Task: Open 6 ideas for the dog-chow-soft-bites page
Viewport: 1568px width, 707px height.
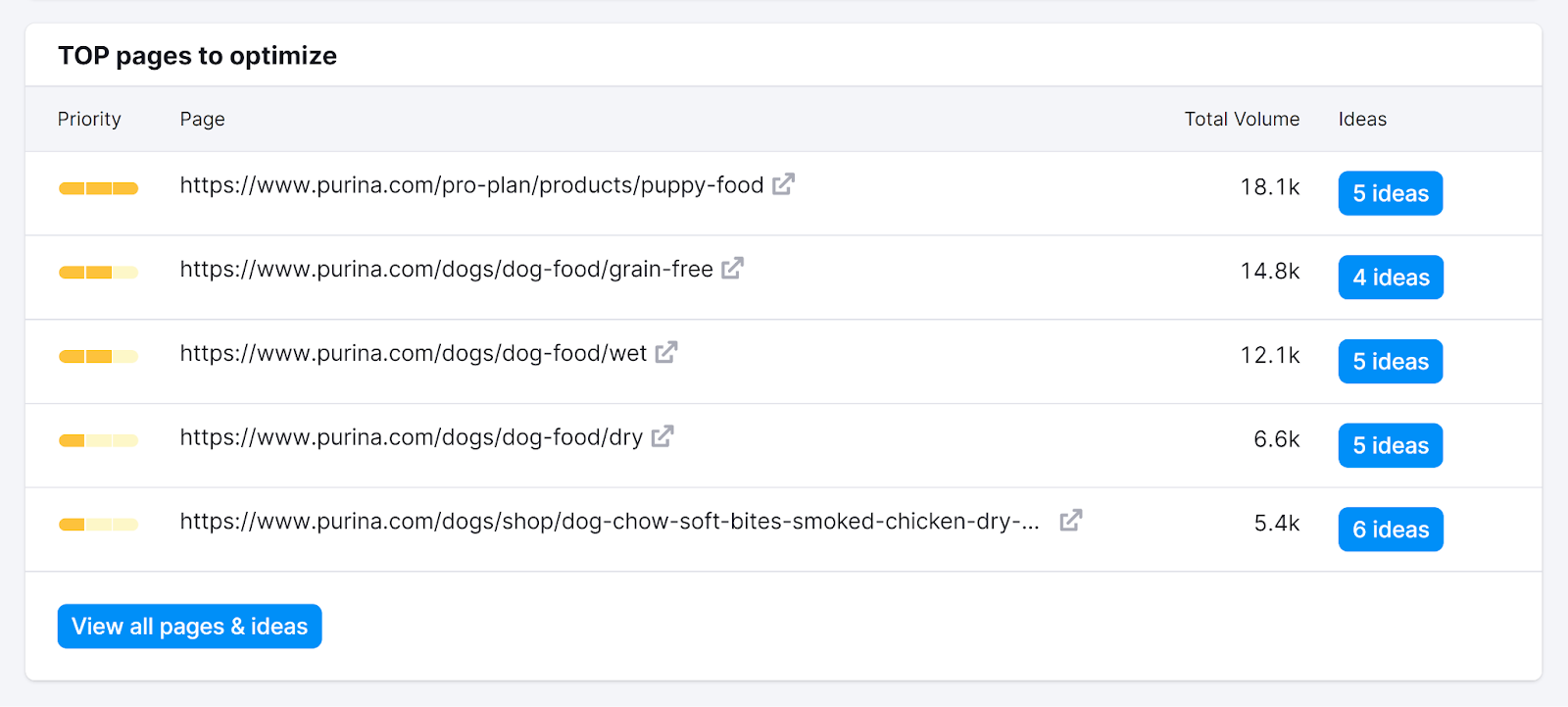Action: 1390,529
